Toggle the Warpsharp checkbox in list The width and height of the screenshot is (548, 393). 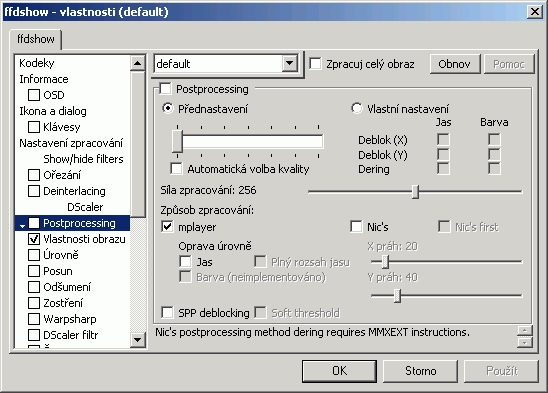click(x=34, y=319)
